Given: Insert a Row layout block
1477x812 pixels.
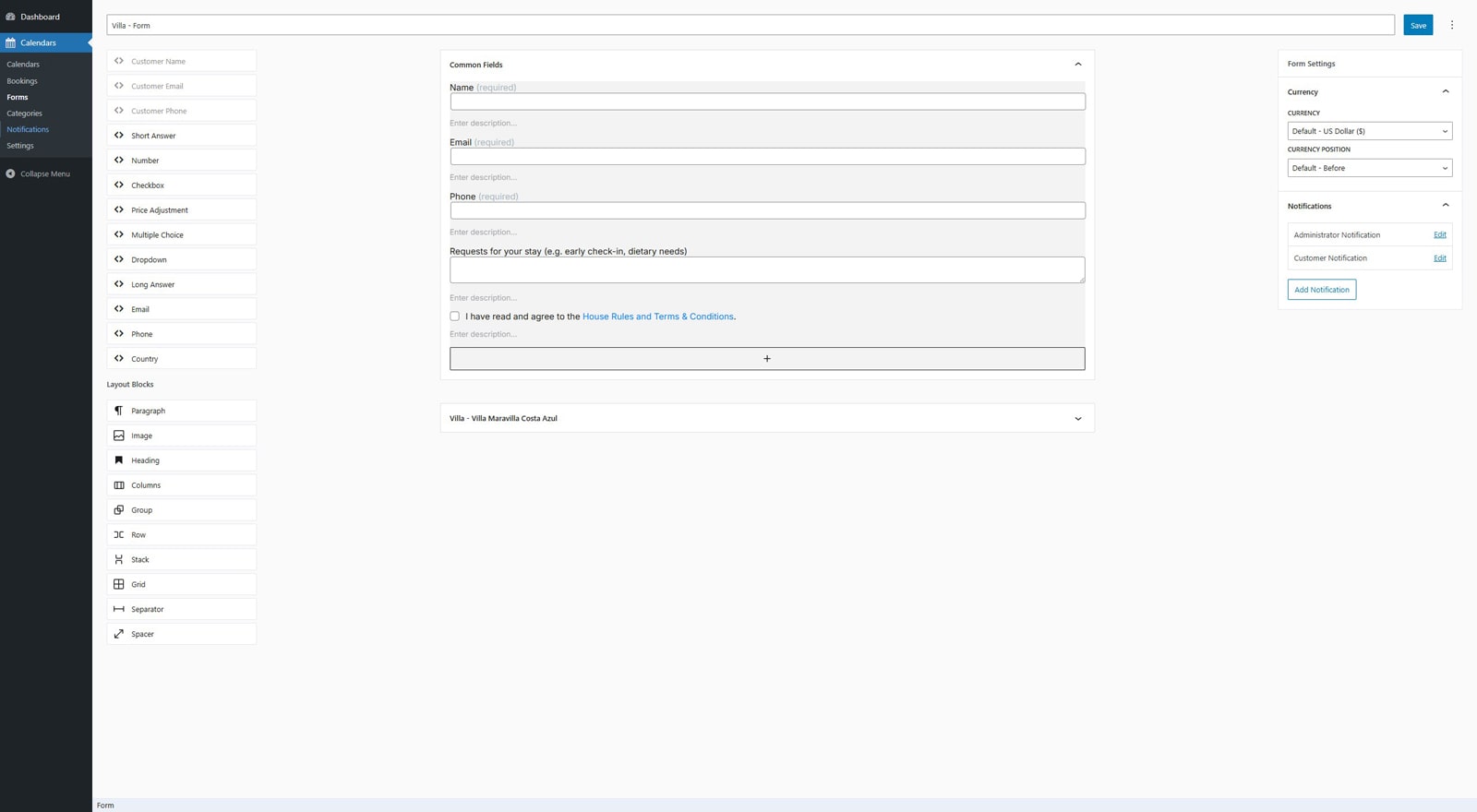Looking at the screenshot, I should coord(181,535).
